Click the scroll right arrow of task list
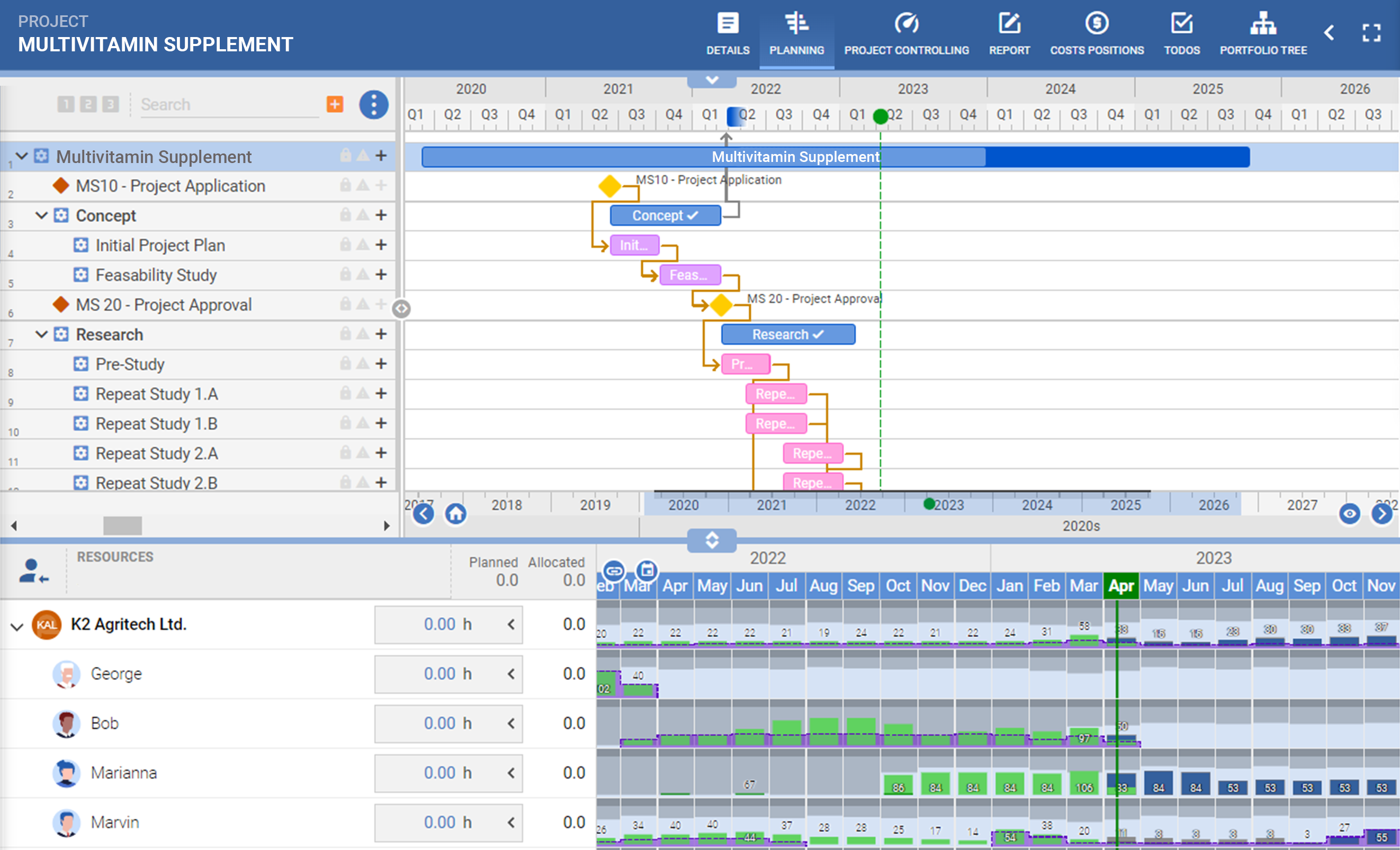This screenshot has height=850, width=1400. 387,526
